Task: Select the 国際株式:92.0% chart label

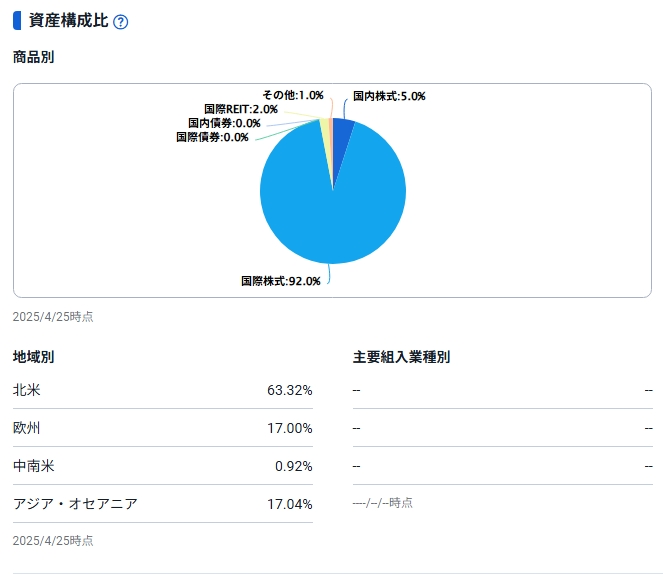Action: tap(281, 281)
